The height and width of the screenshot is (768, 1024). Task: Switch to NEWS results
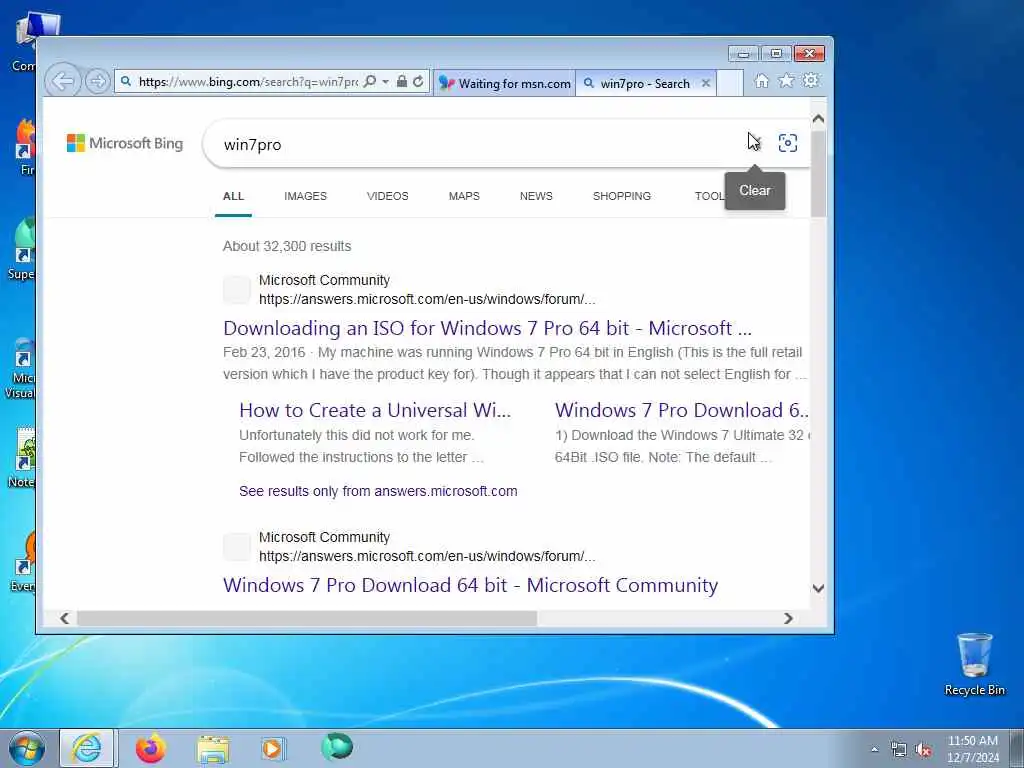(536, 196)
